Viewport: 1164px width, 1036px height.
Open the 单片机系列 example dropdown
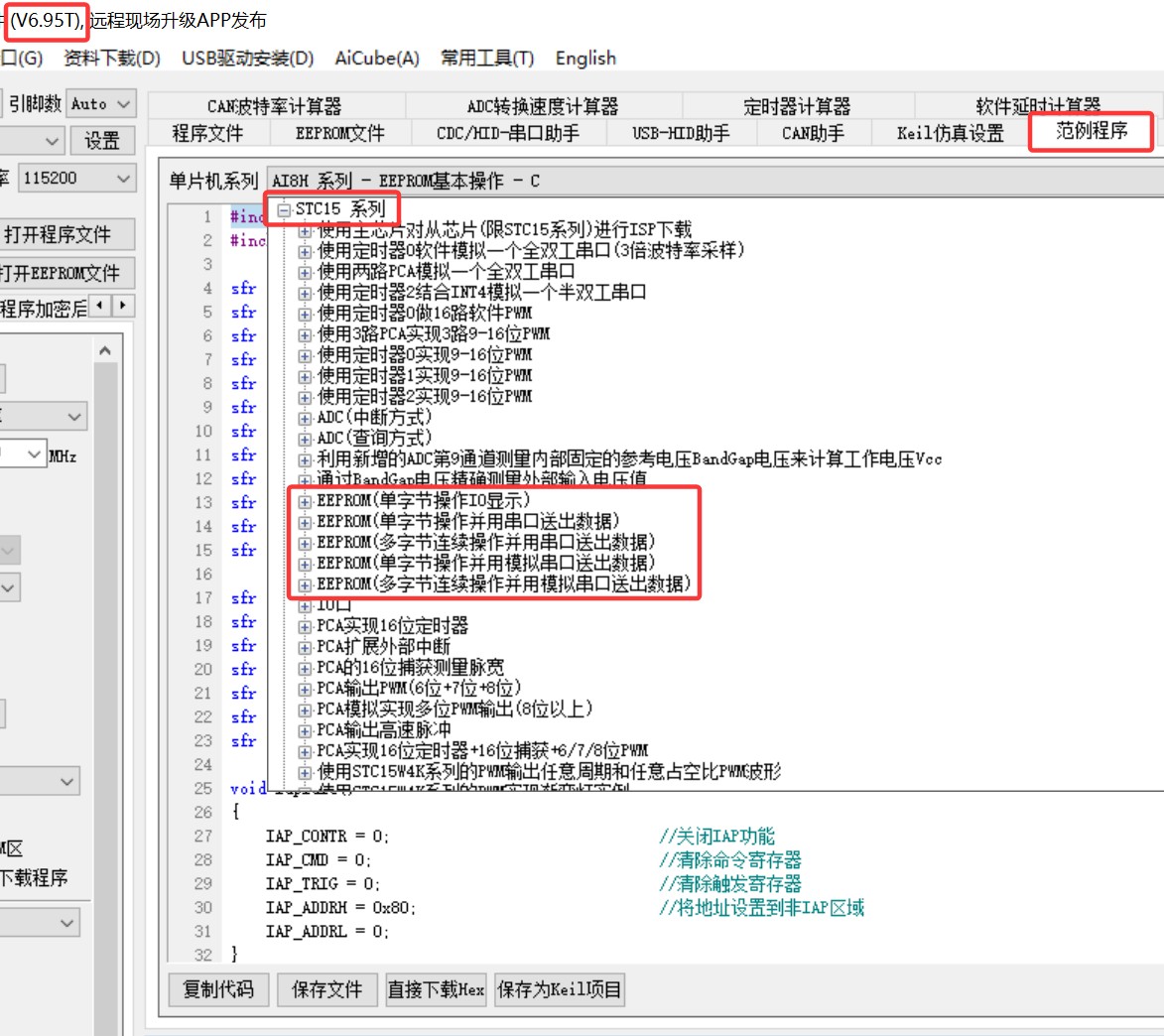click(x=714, y=181)
